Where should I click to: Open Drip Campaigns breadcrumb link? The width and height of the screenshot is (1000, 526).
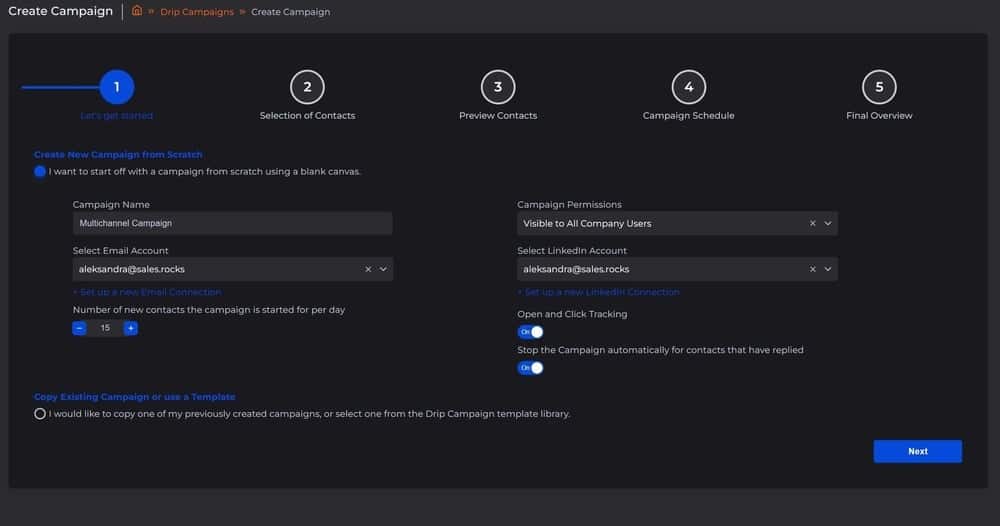[197, 12]
